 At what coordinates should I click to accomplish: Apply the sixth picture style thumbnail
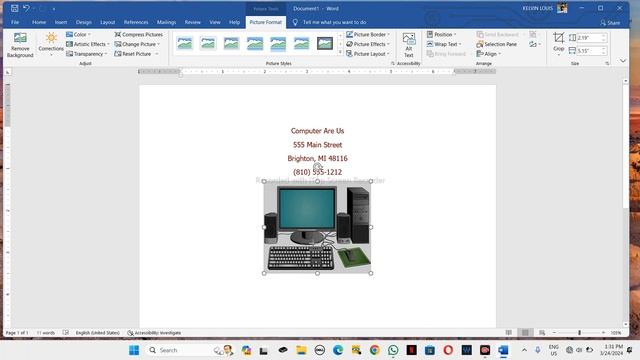click(x=302, y=43)
